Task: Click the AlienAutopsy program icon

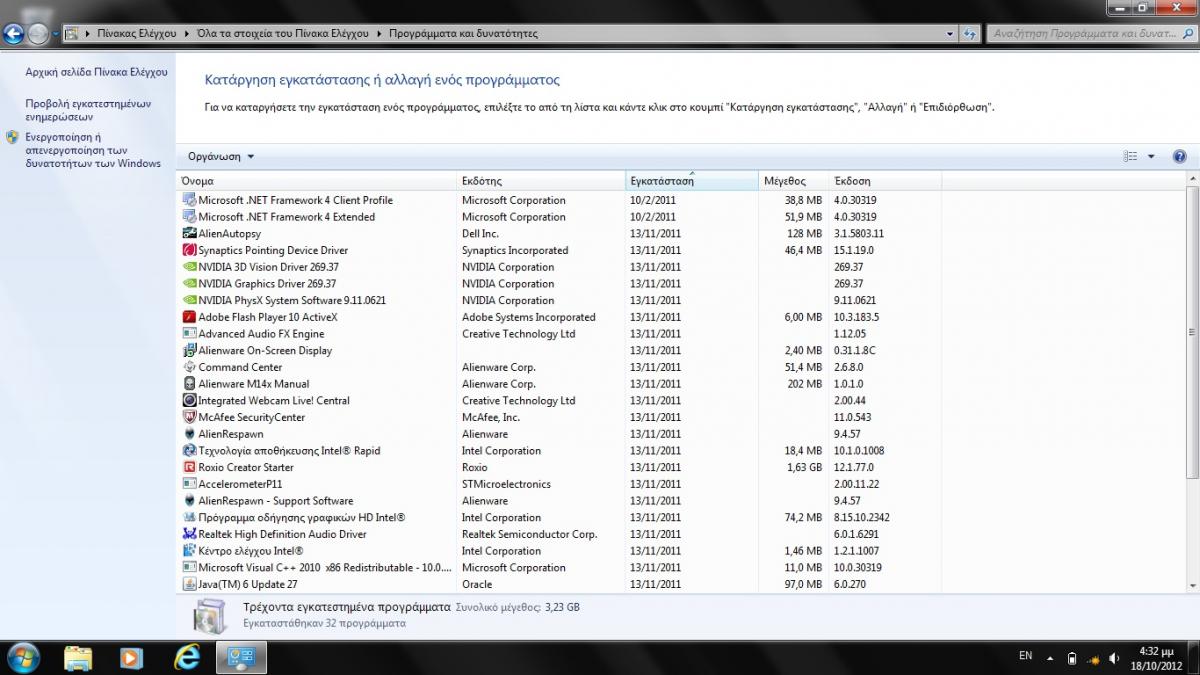Action: point(190,233)
